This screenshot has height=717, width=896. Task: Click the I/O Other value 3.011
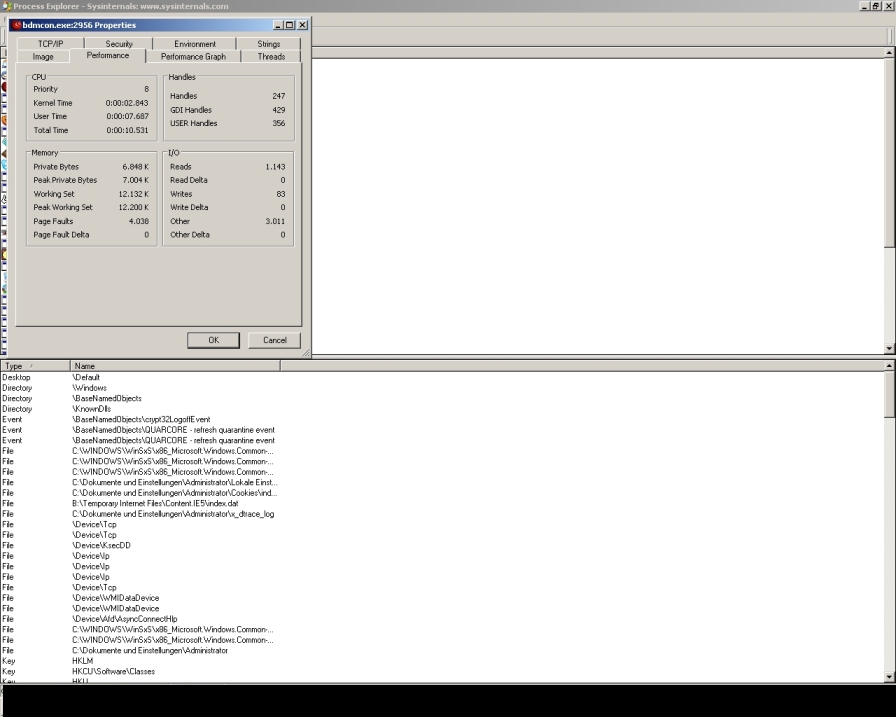point(275,221)
